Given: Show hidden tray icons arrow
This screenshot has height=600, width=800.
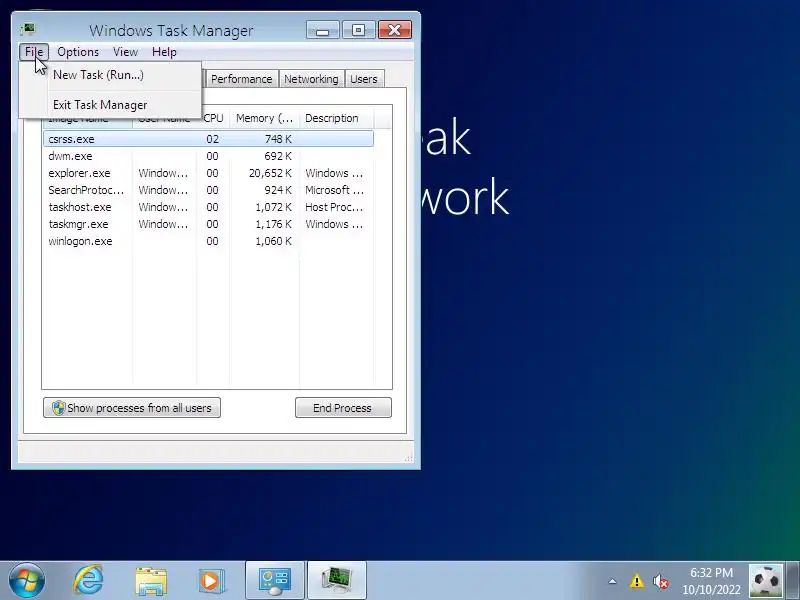Looking at the screenshot, I should click(x=612, y=581).
